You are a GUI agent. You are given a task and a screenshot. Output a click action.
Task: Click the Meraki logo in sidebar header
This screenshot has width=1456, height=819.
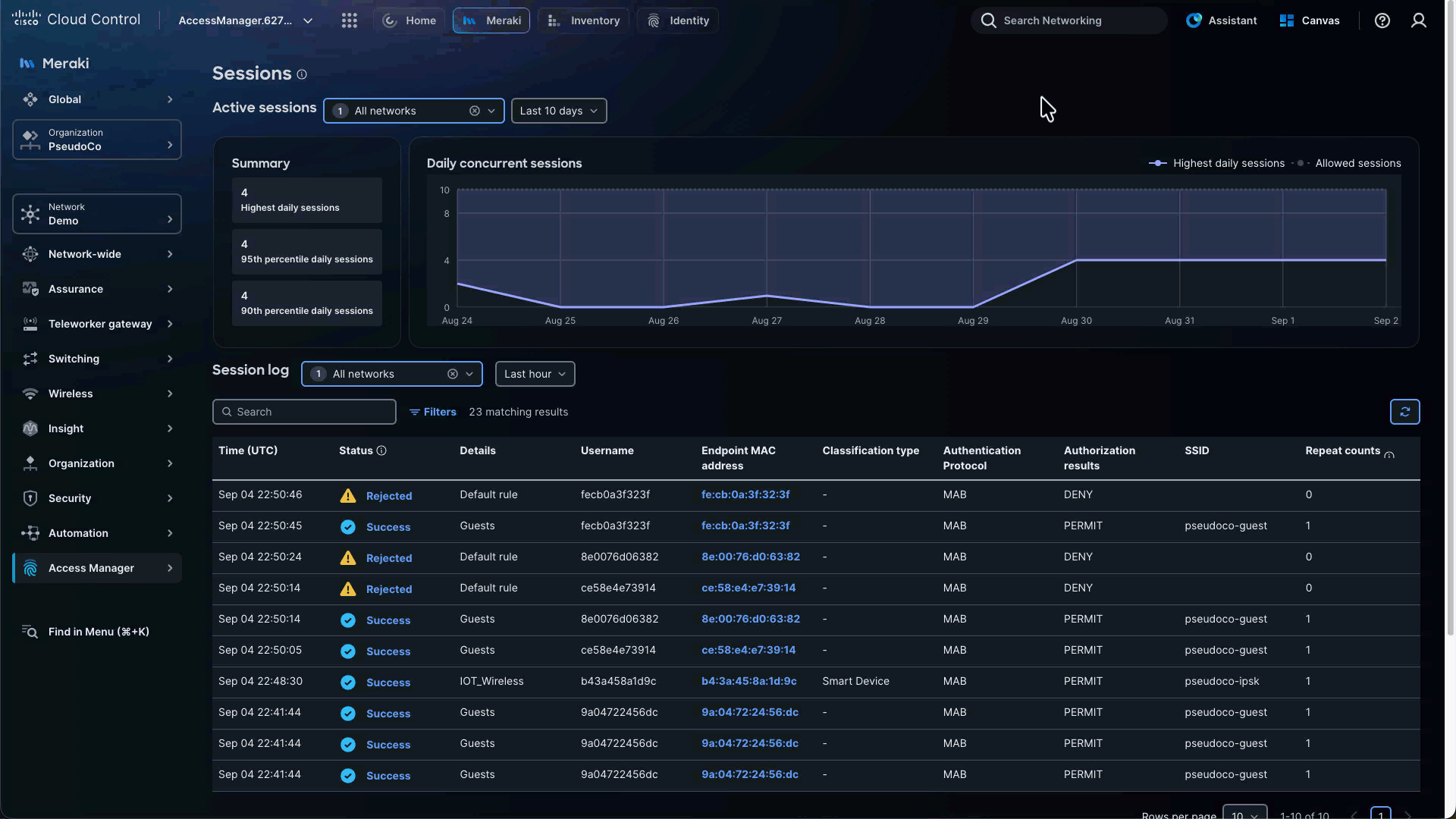27,64
